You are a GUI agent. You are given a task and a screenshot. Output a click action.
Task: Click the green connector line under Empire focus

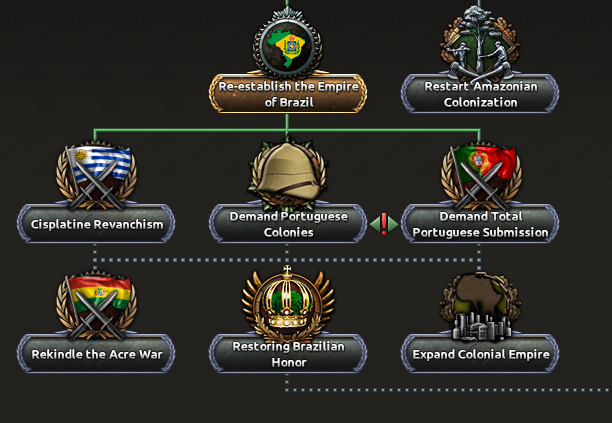pos(287,129)
